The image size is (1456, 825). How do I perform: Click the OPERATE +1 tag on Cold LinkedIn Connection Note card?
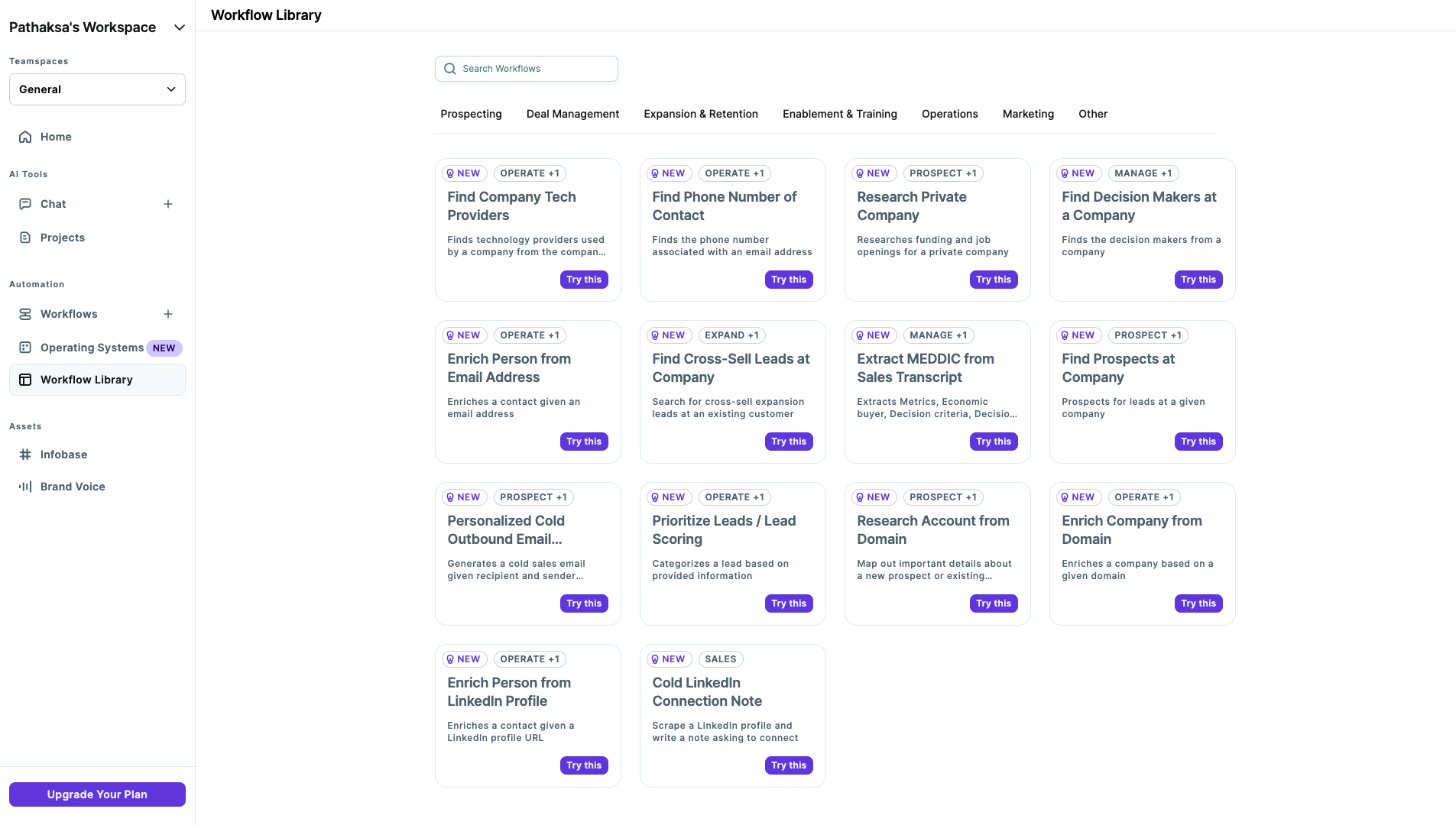721,659
